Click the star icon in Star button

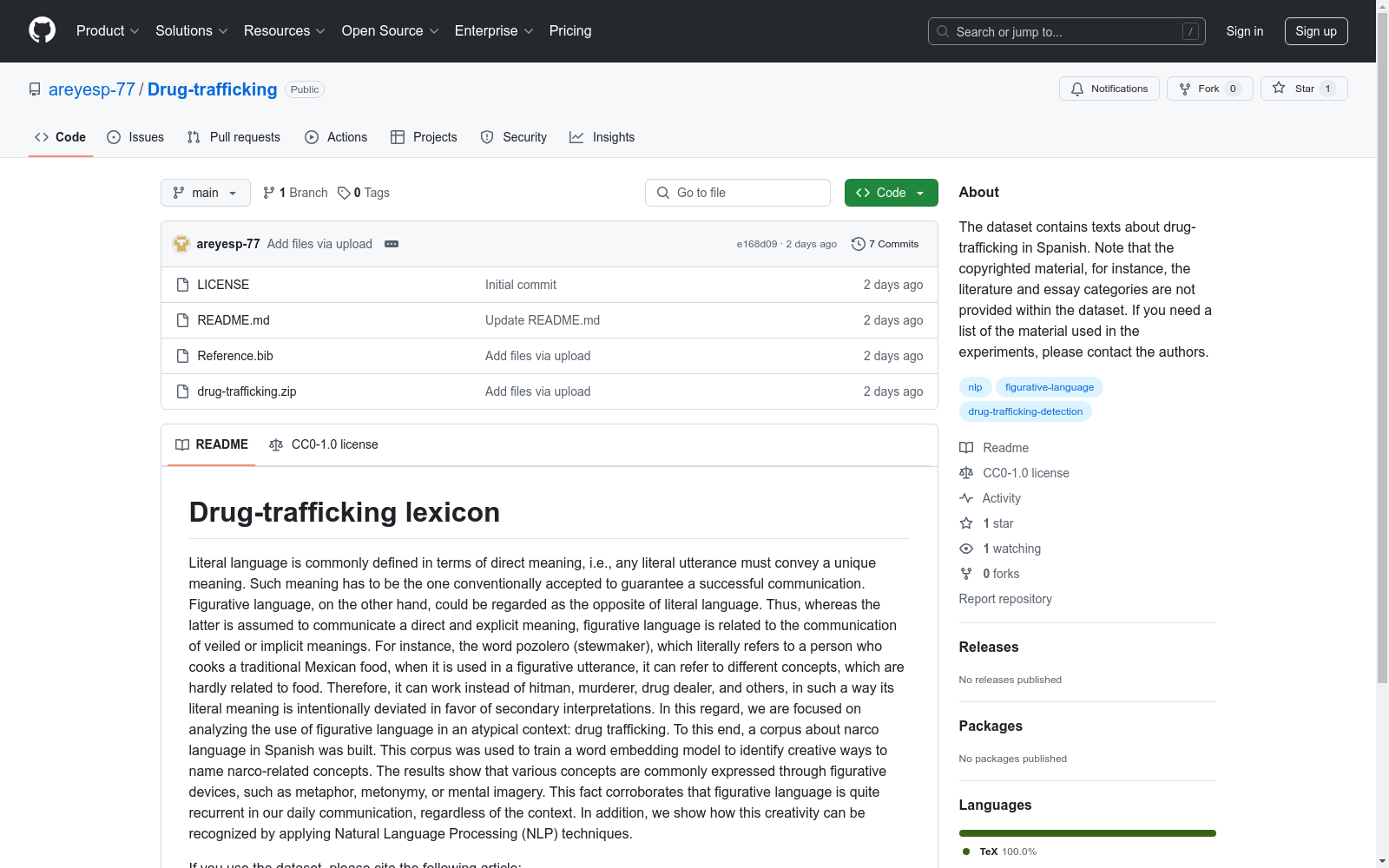[x=1279, y=88]
